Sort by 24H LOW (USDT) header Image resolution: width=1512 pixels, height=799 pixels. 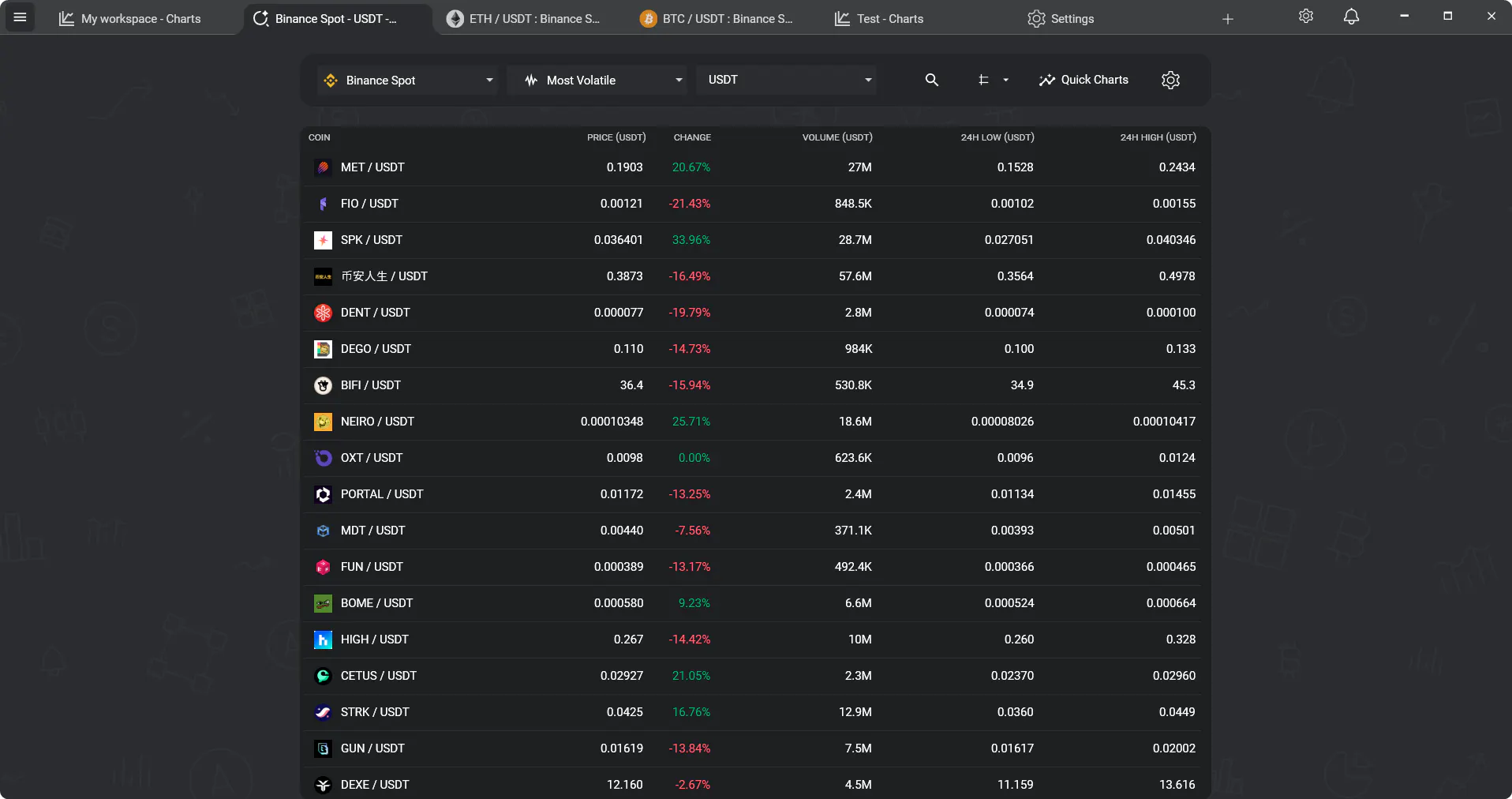tap(997, 137)
